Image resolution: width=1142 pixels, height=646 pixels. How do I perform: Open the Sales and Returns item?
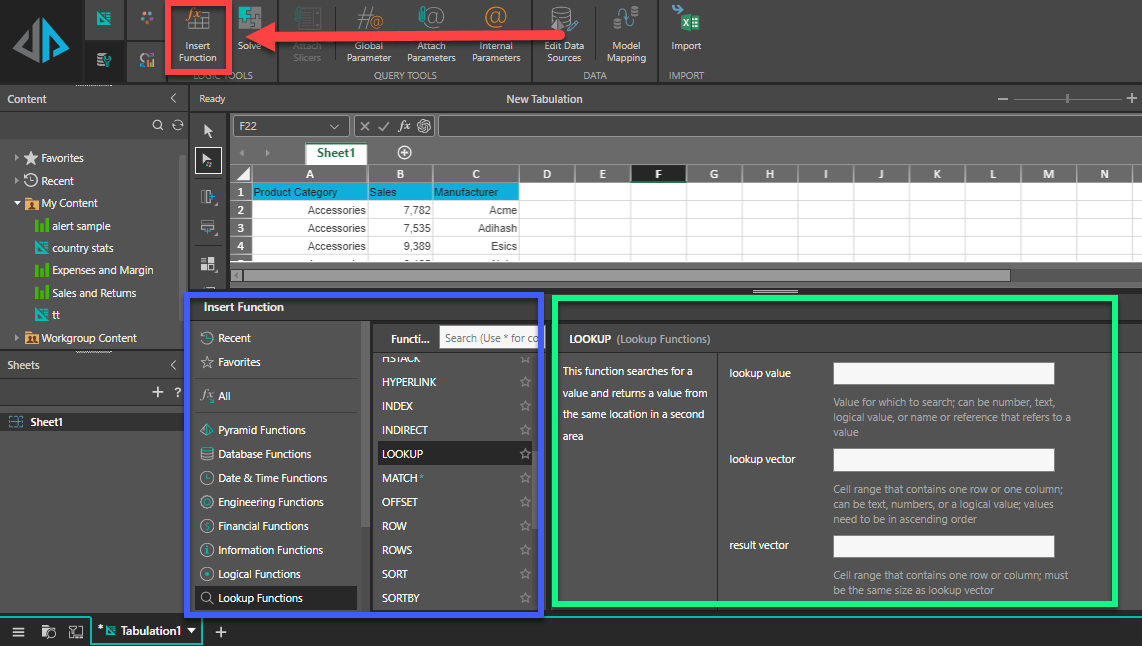point(94,293)
